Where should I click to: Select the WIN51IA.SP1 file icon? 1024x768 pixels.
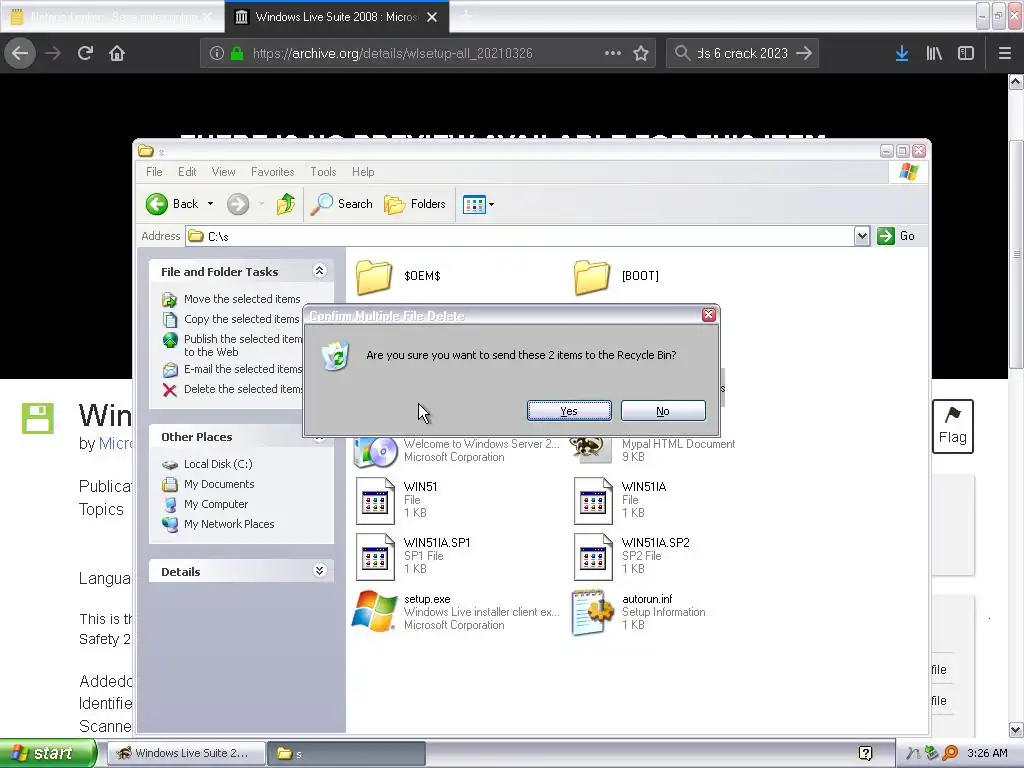(375, 557)
